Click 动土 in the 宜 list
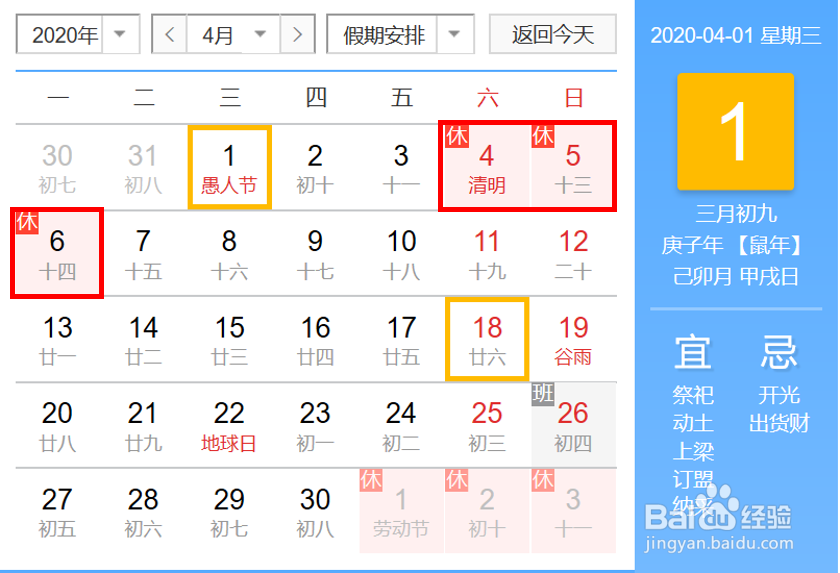 693,423
